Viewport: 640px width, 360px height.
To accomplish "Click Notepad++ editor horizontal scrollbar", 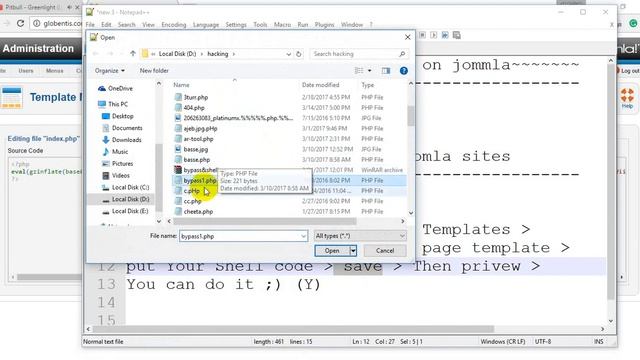I will pos(293,329).
